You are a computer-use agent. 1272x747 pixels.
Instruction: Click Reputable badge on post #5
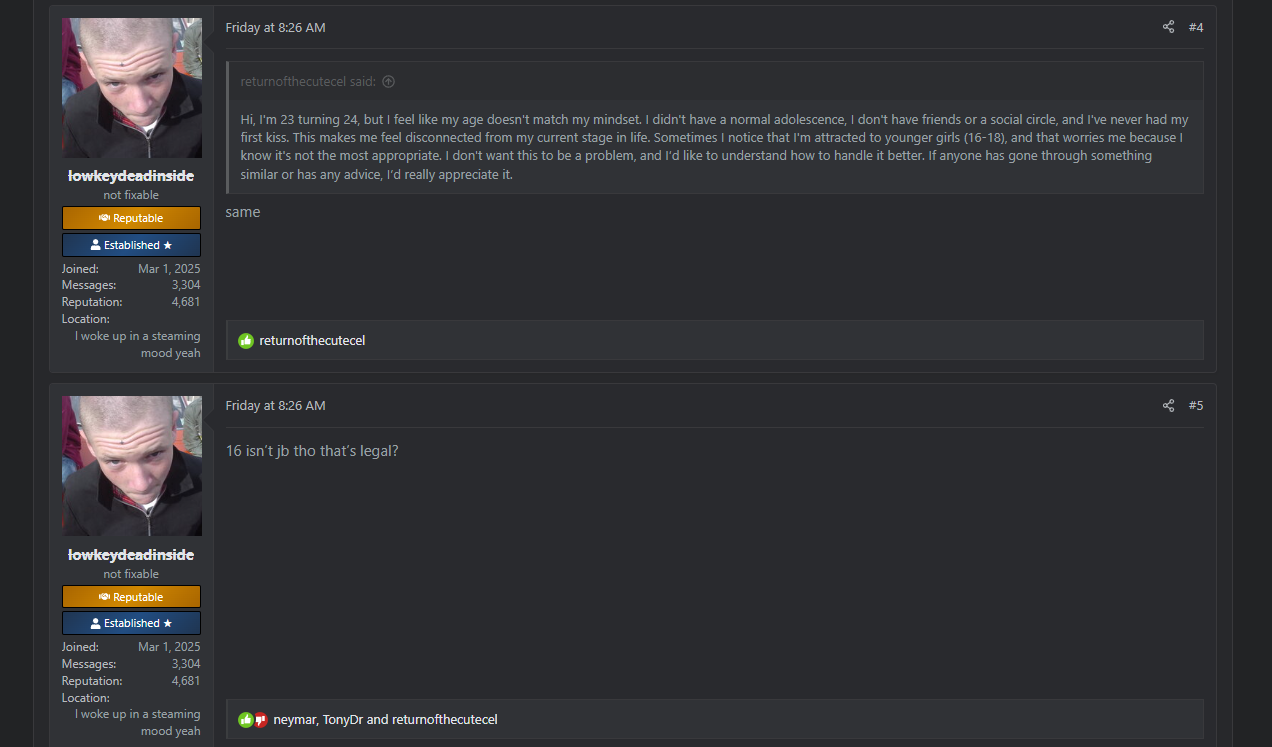point(131,597)
